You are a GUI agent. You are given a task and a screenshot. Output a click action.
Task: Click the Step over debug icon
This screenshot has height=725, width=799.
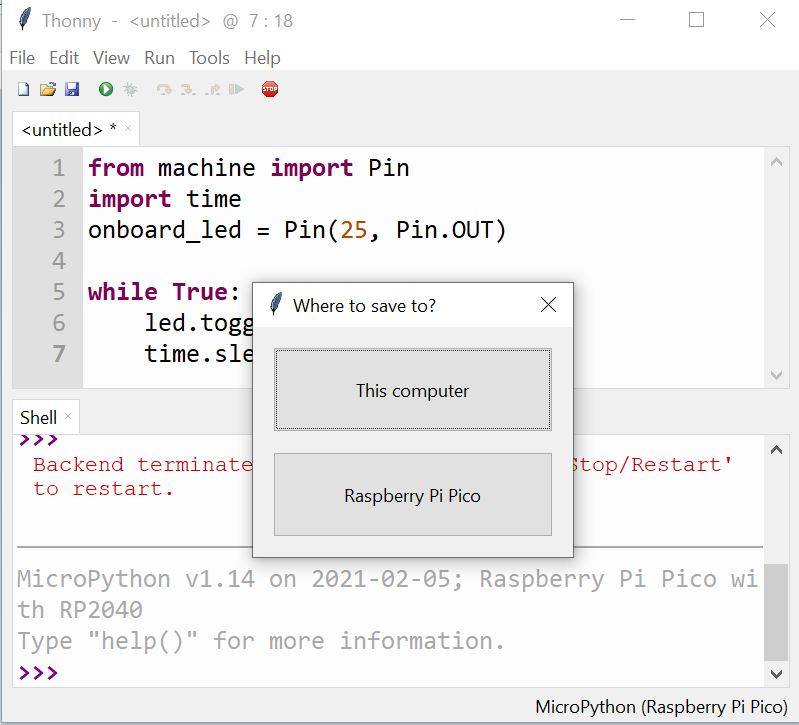tap(164, 90)
